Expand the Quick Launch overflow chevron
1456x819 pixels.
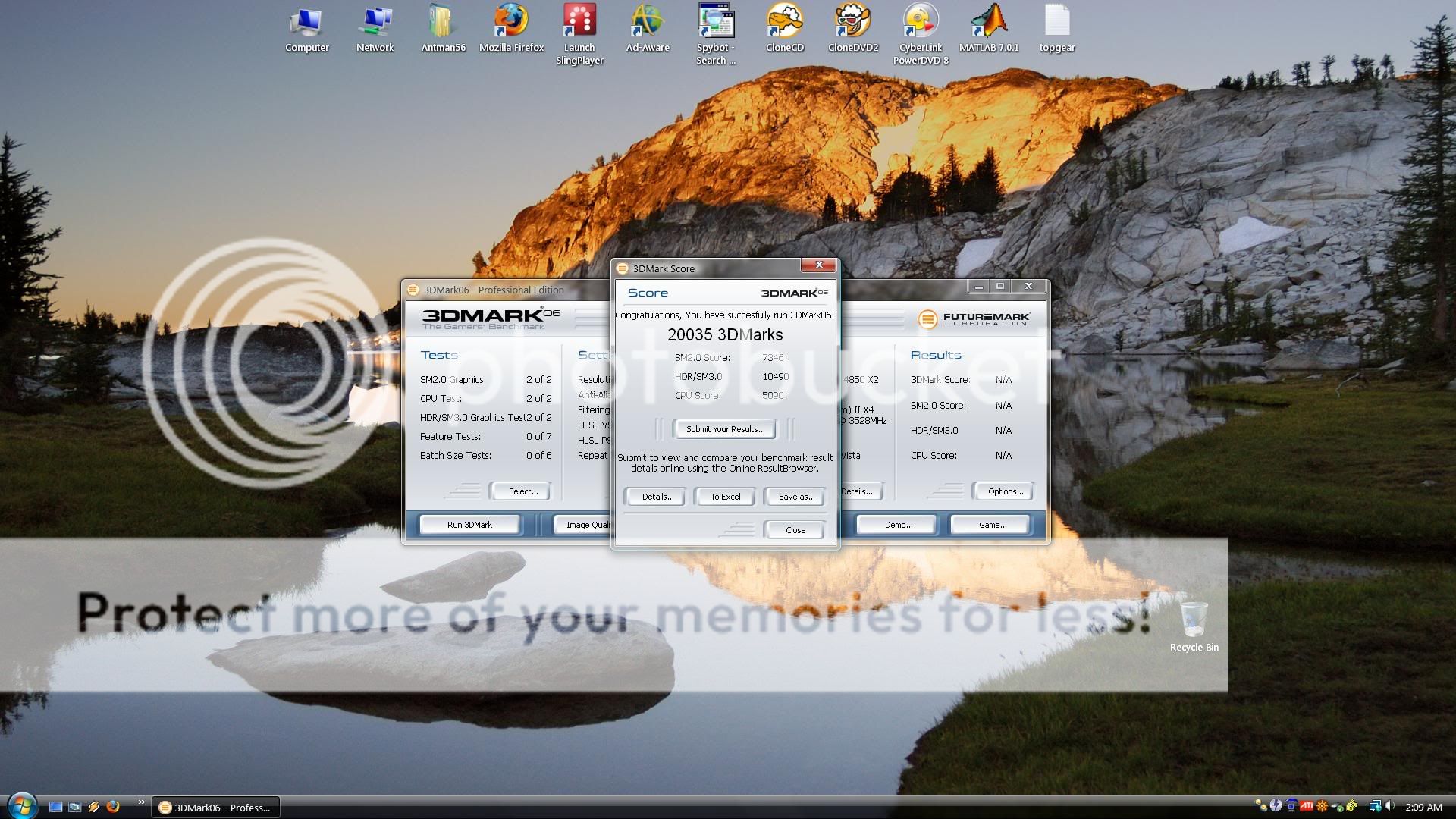[x=141, y=802]
